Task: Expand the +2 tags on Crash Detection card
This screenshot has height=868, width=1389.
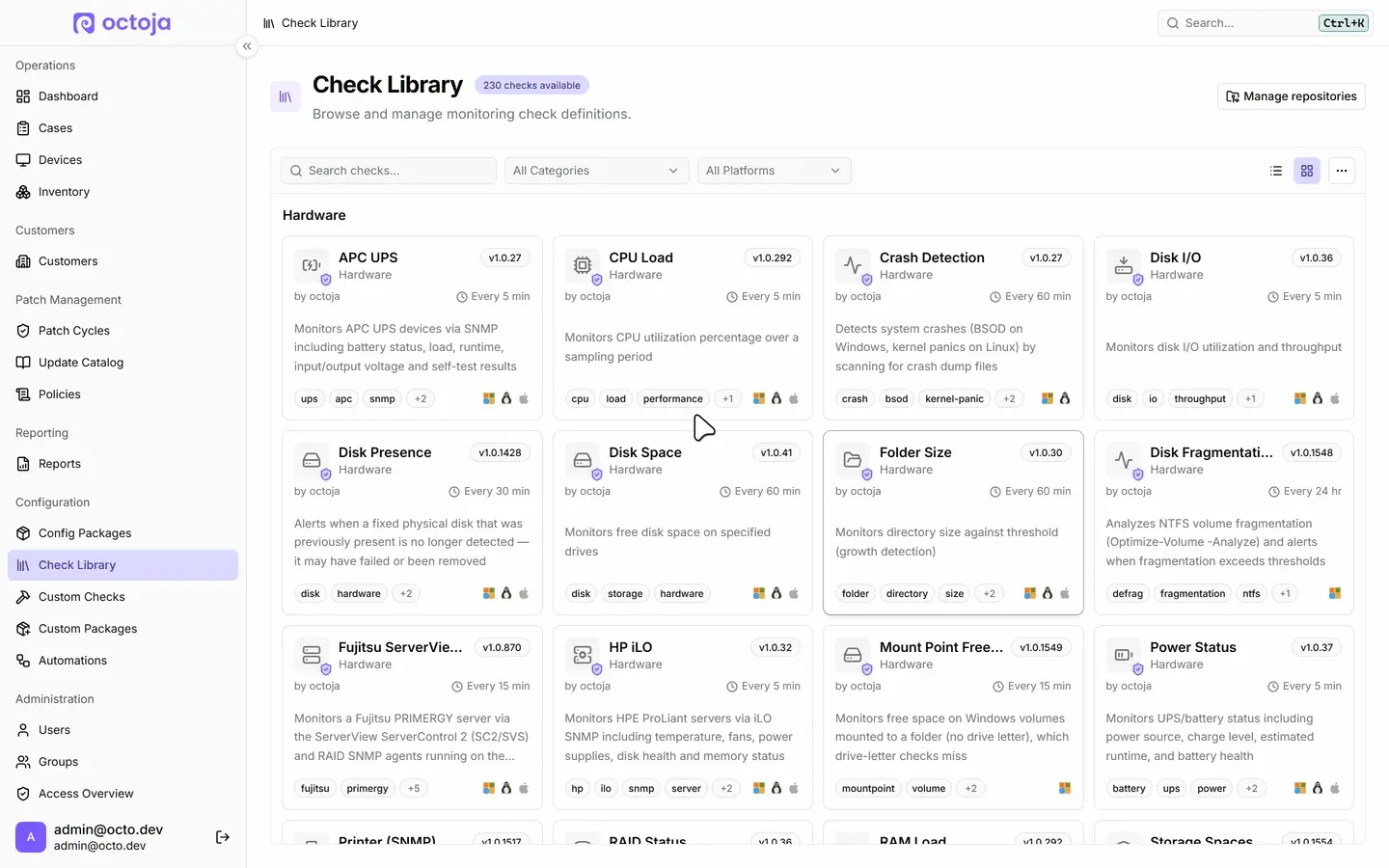Action: (1009, 398)
